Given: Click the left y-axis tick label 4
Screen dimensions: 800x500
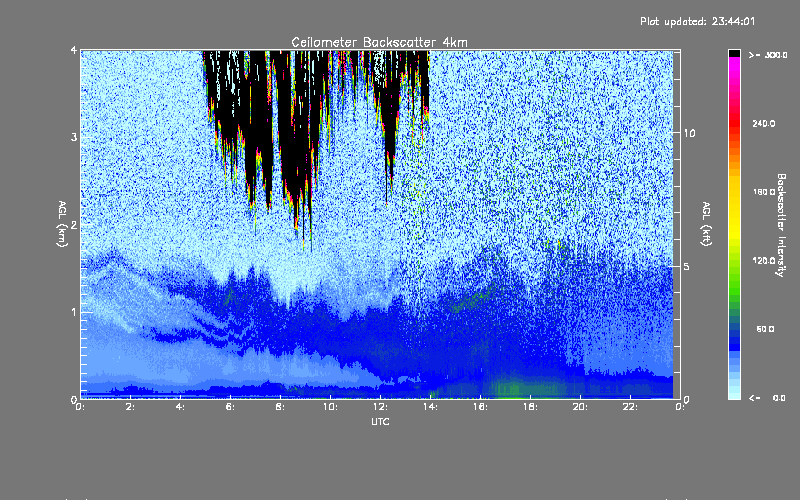Looking at the screenshot, I should tap(74, 51).
